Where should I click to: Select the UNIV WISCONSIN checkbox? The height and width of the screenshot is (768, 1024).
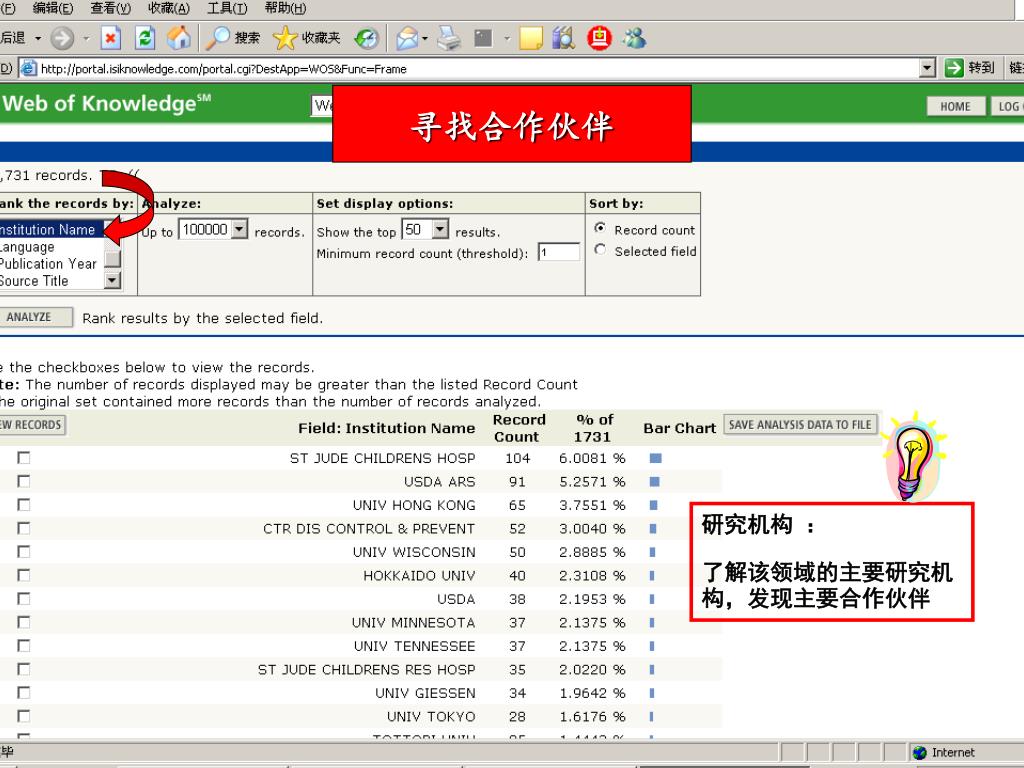point(24,552)
